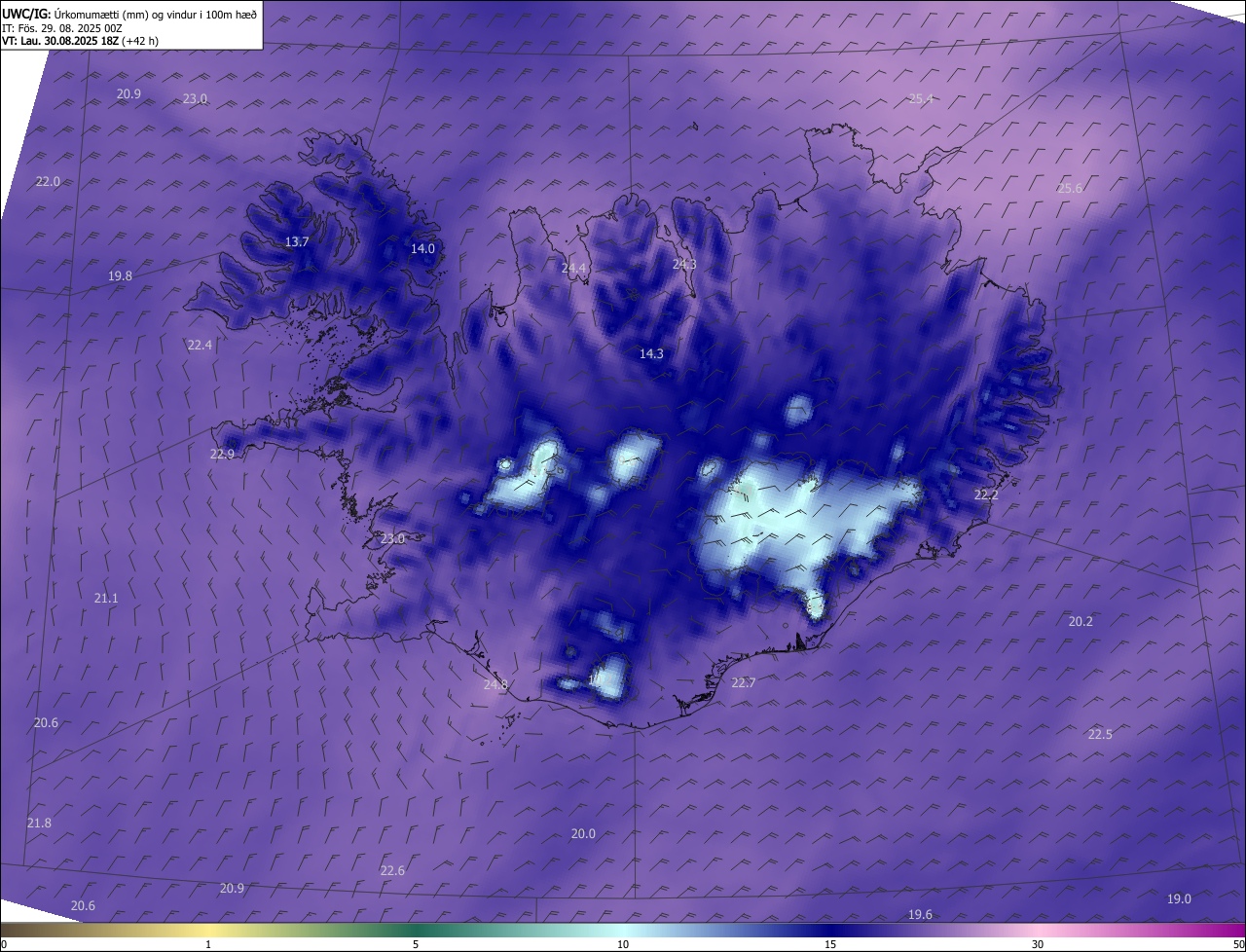Click the colorbar tick labeled 0
The height and width of the screenshot is (952, 1246).
4,945
